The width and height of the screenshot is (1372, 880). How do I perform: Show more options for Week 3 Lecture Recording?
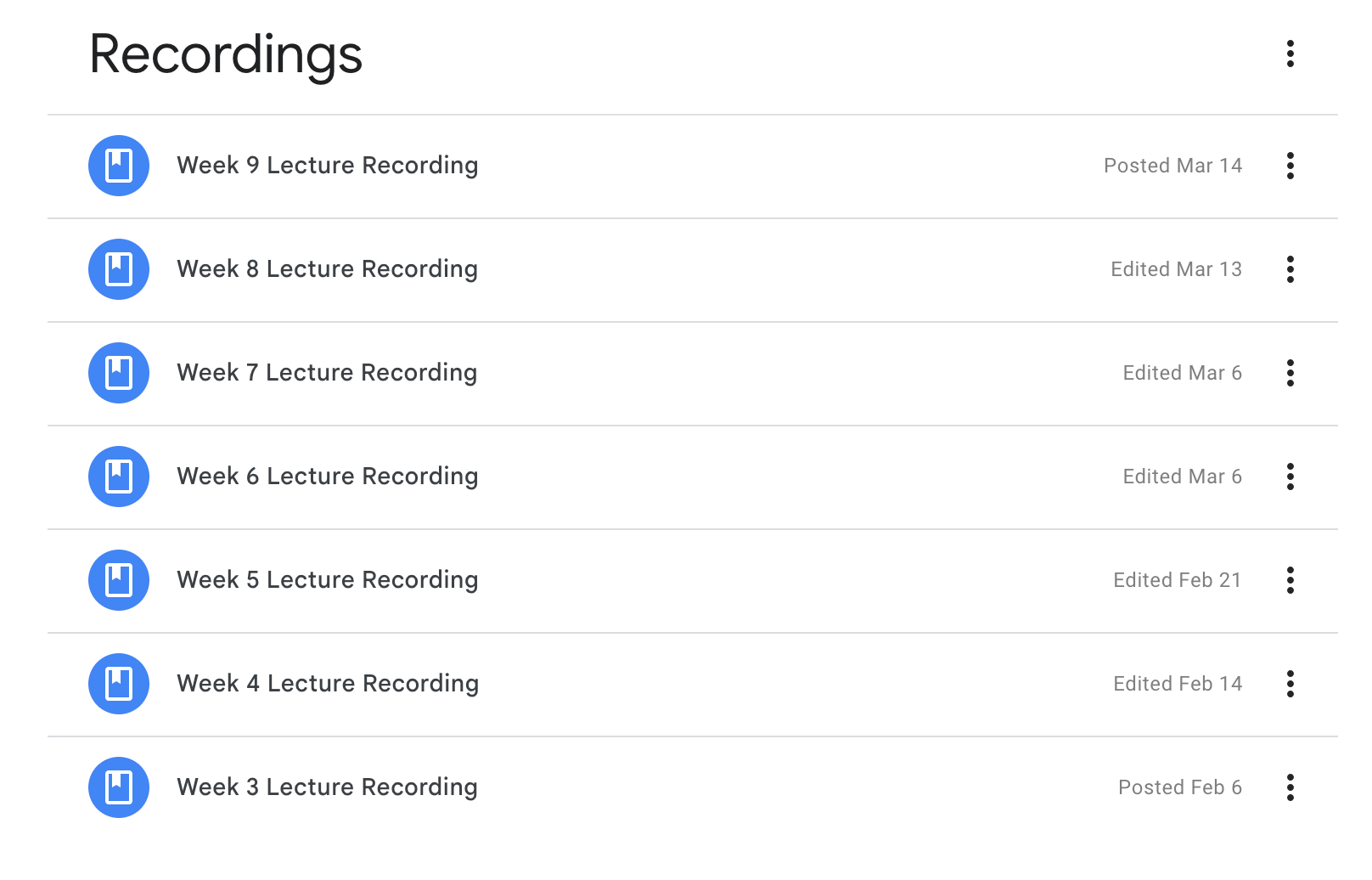[x=1290, y=787]
